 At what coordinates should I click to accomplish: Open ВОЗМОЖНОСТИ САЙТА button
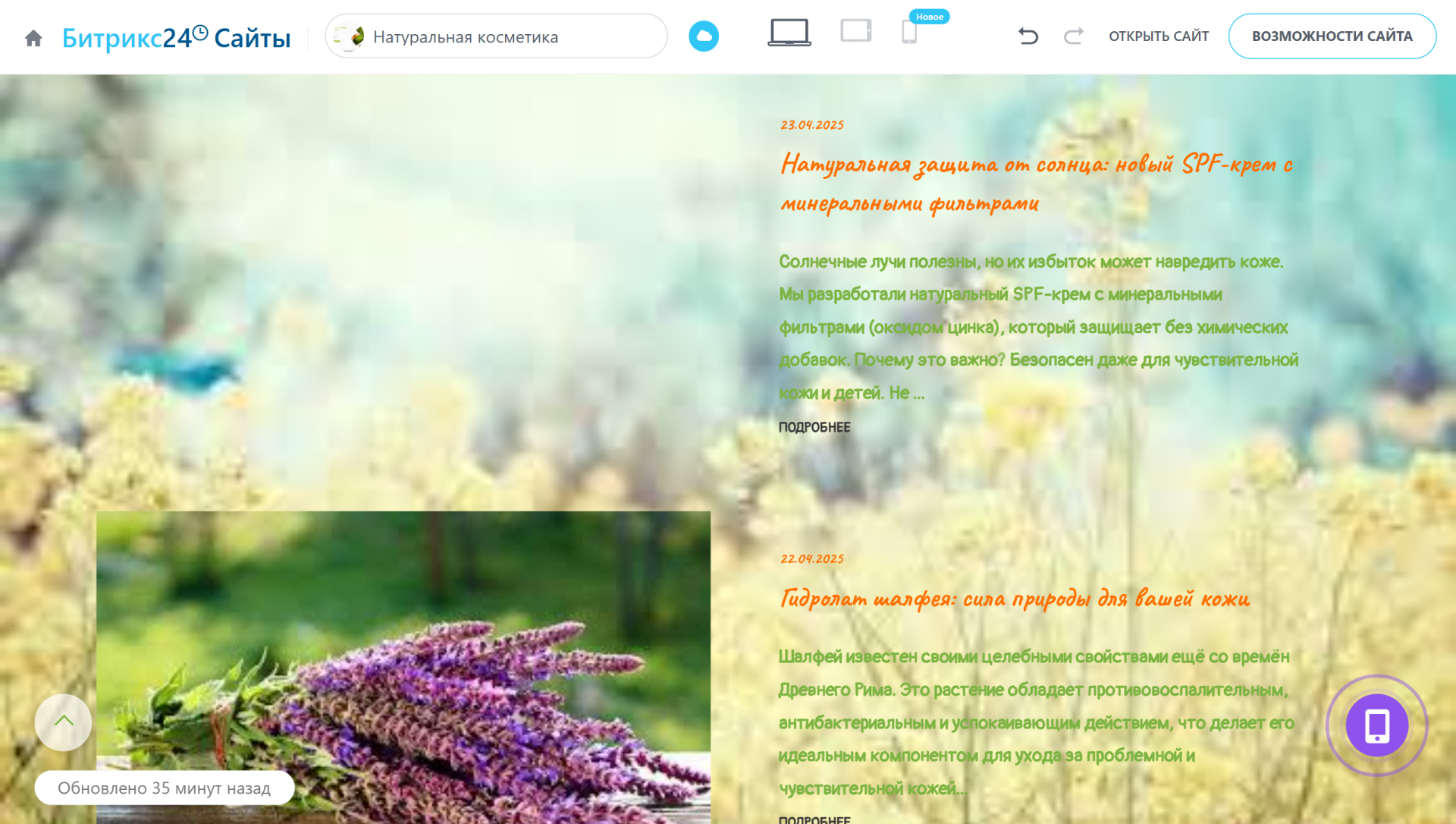1332,36
